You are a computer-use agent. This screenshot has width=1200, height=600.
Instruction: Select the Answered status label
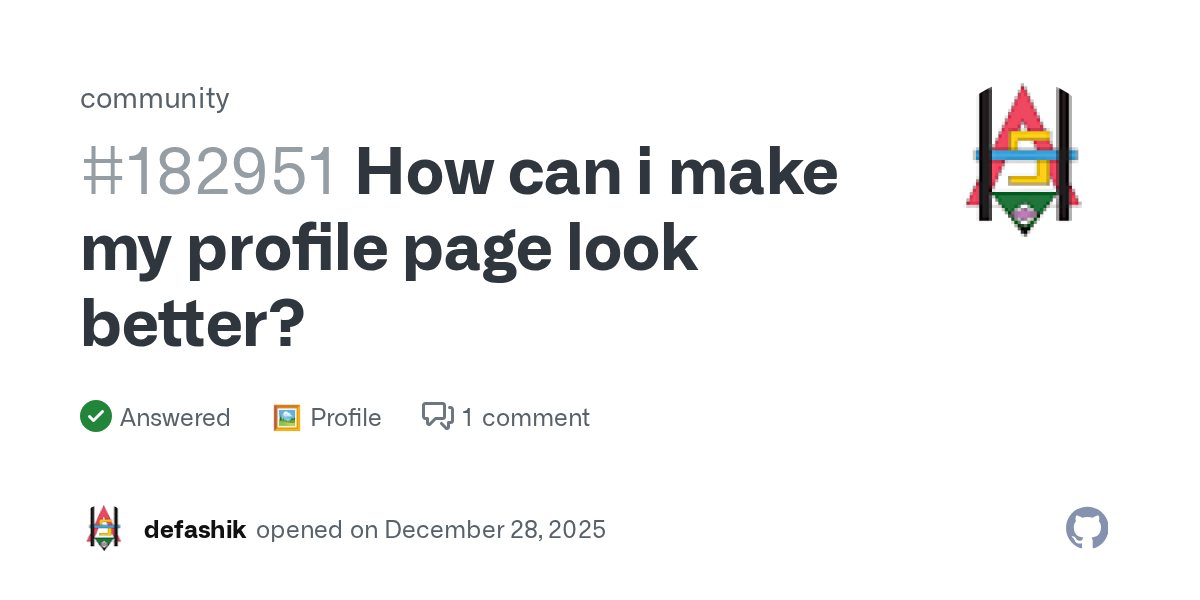(175, 417)
